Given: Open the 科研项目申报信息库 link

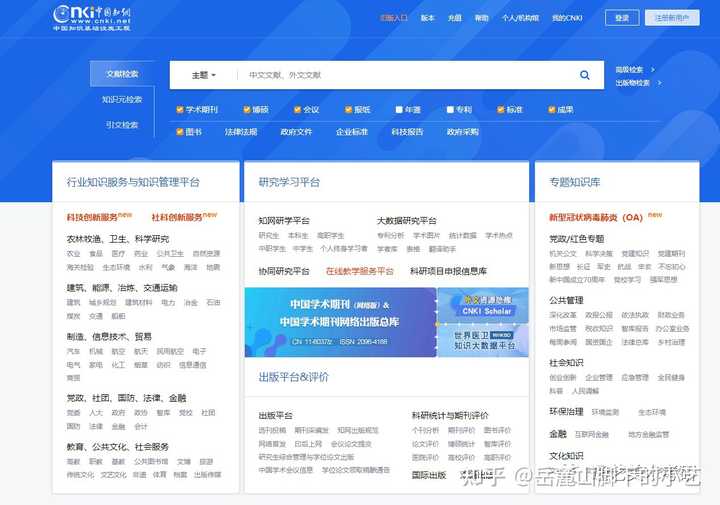Looking at the screenshot, I should click(448, 271).
